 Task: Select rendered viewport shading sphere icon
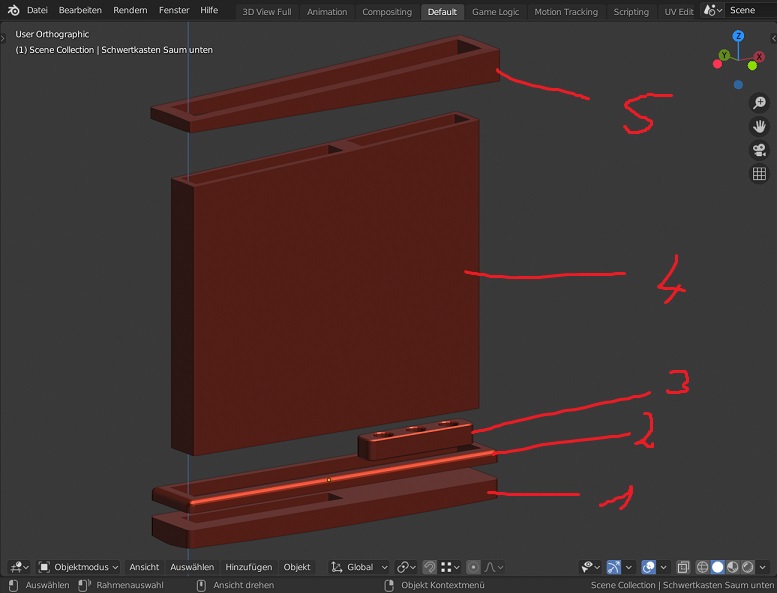[x=748, y=567]
